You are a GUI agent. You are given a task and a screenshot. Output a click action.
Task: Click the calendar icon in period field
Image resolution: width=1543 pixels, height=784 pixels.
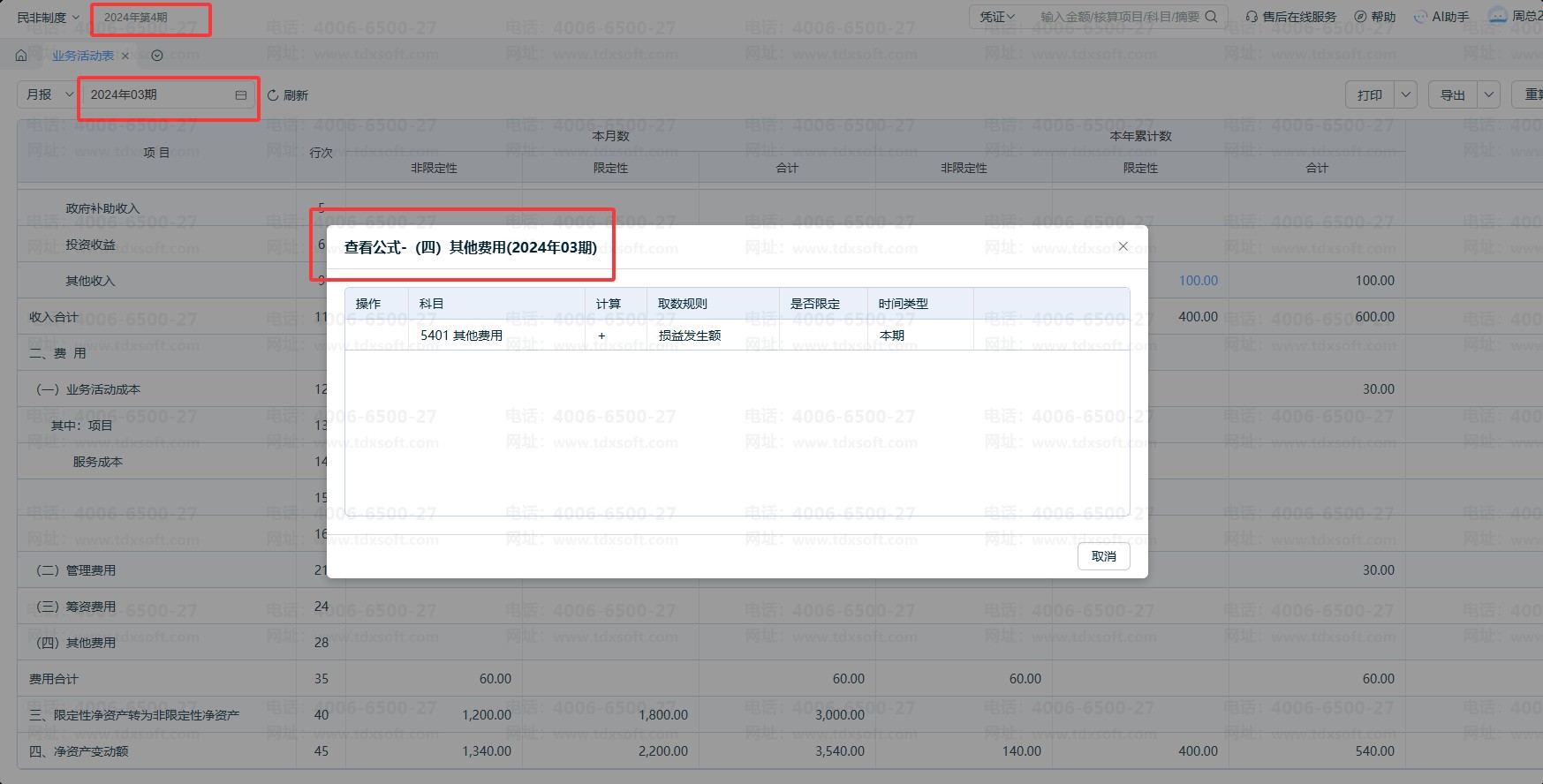click(x=240, y=94)
